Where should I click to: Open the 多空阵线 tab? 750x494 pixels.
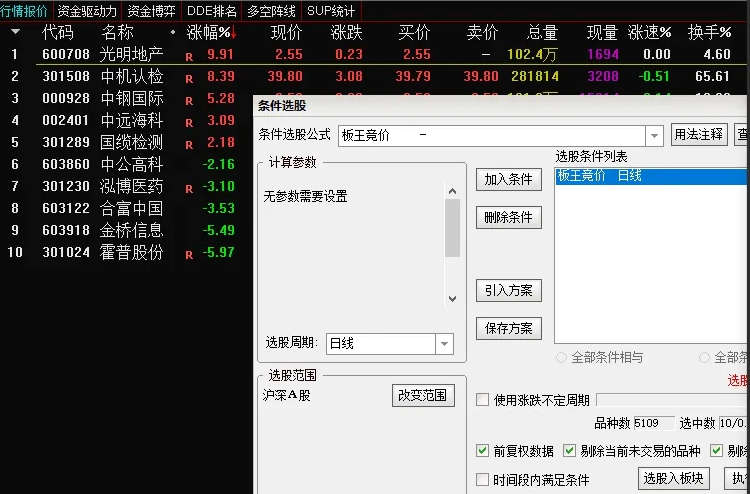[271, 11]
